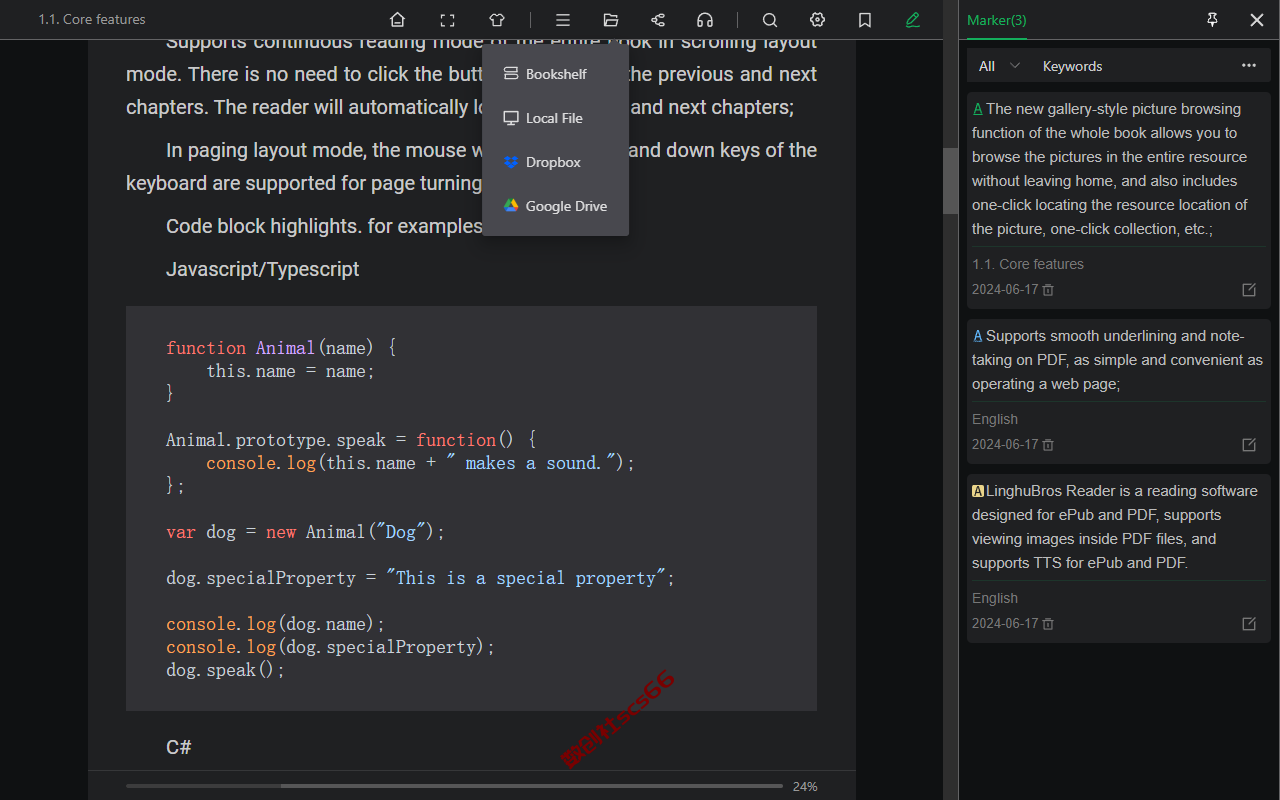Click the green A icon on gallery-style marker

[x=977, y=109]
